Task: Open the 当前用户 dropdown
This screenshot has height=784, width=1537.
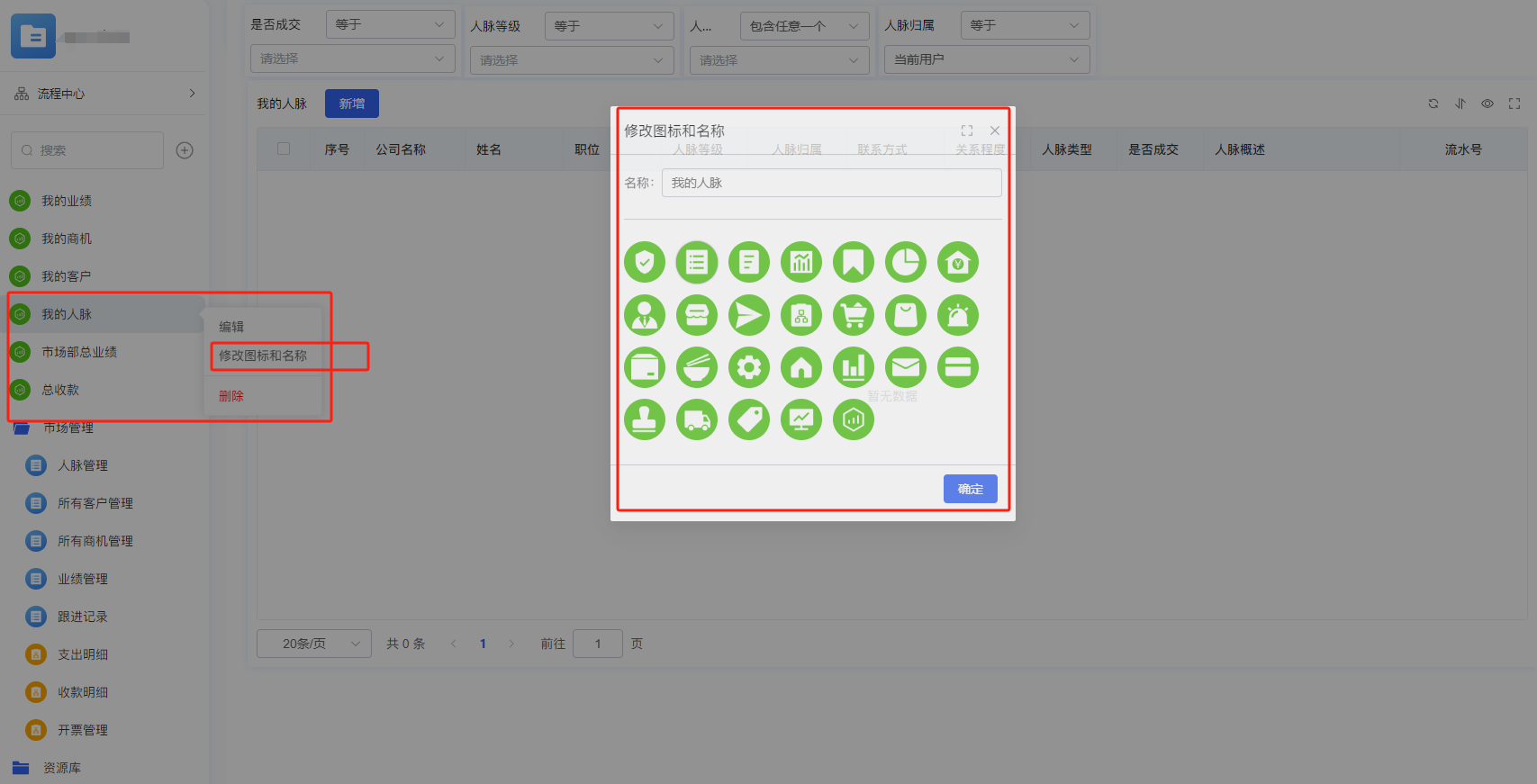Action: (x=986, y=59)
